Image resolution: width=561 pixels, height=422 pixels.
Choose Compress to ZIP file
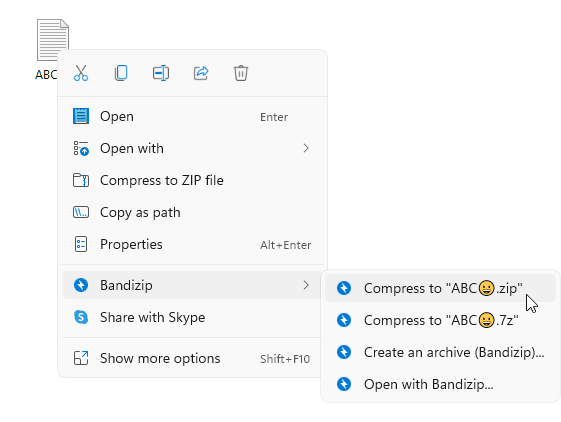193,180
